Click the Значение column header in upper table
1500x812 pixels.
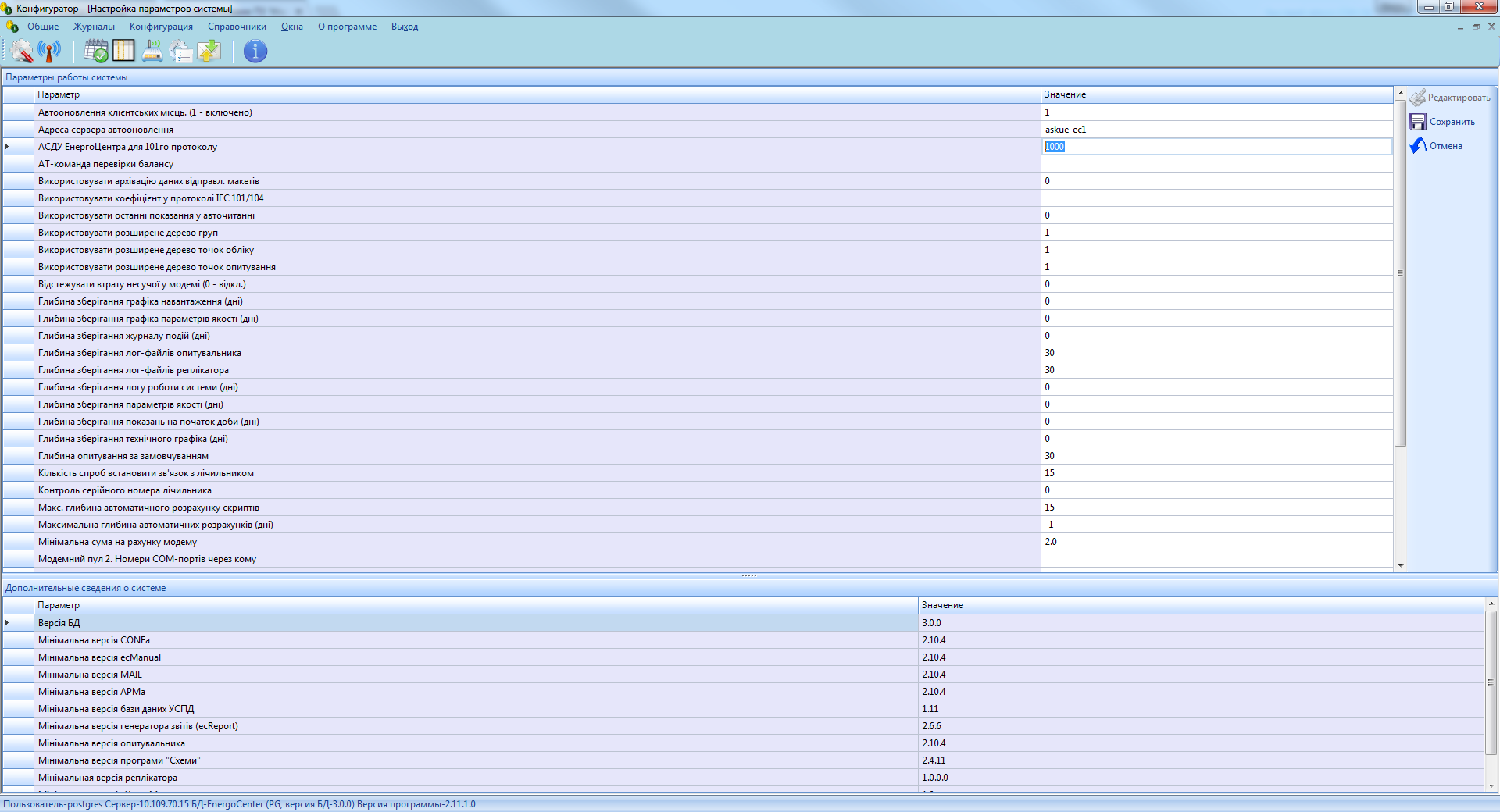coord(1216,94)
